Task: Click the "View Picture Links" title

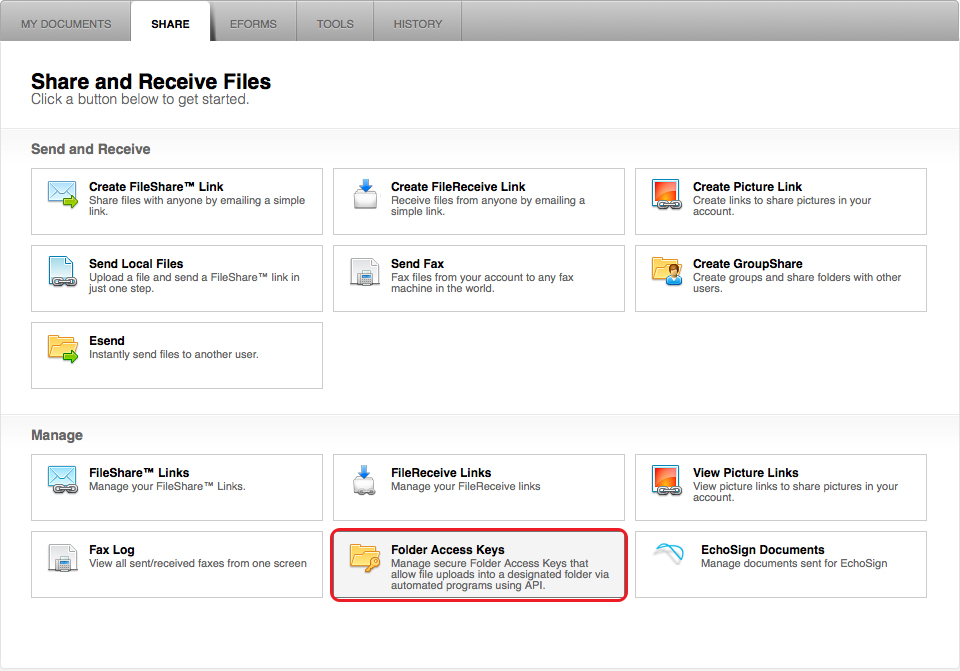Action: (x=746, y=473)
